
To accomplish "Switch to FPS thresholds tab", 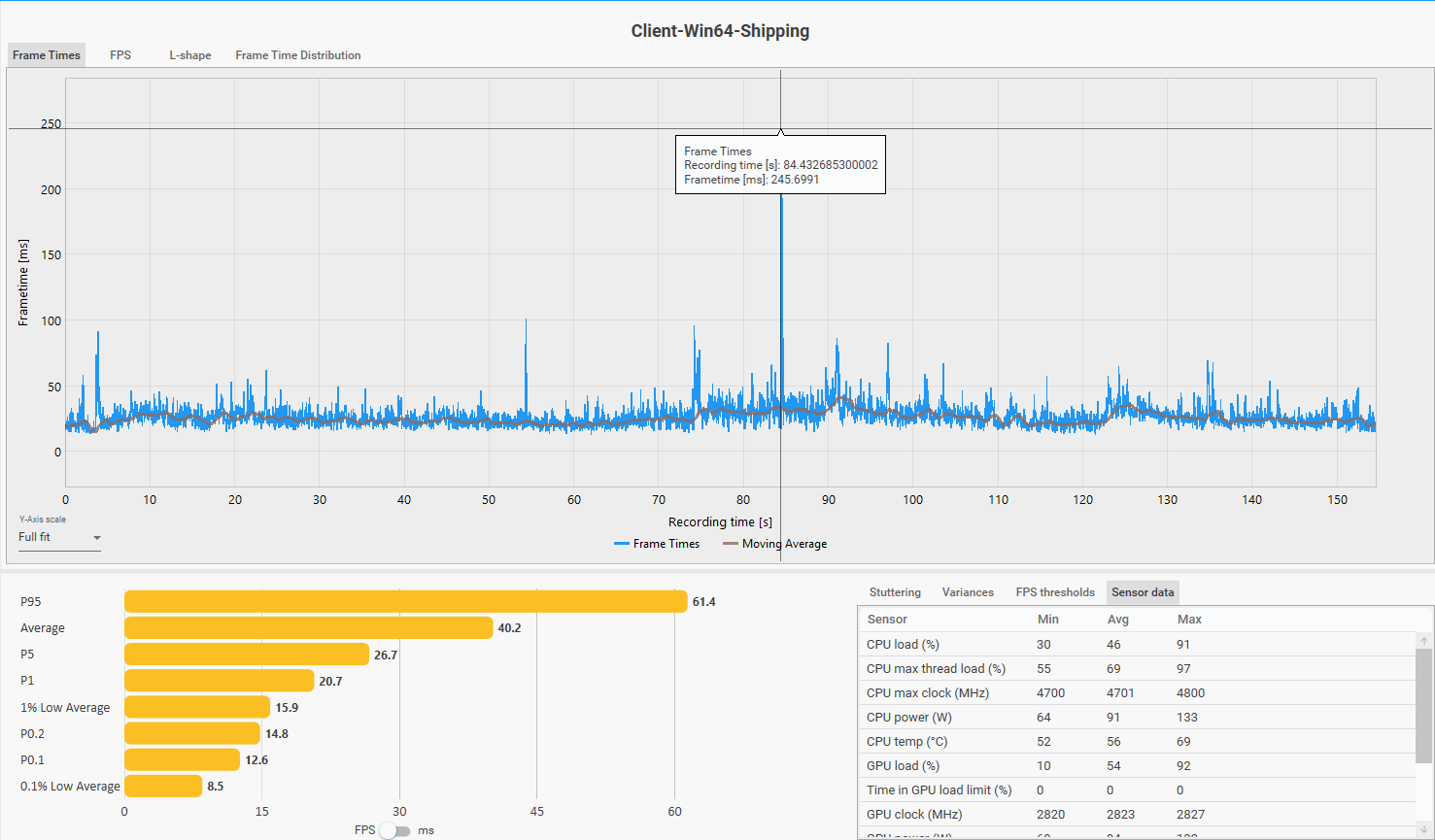I will point(1054,592).
